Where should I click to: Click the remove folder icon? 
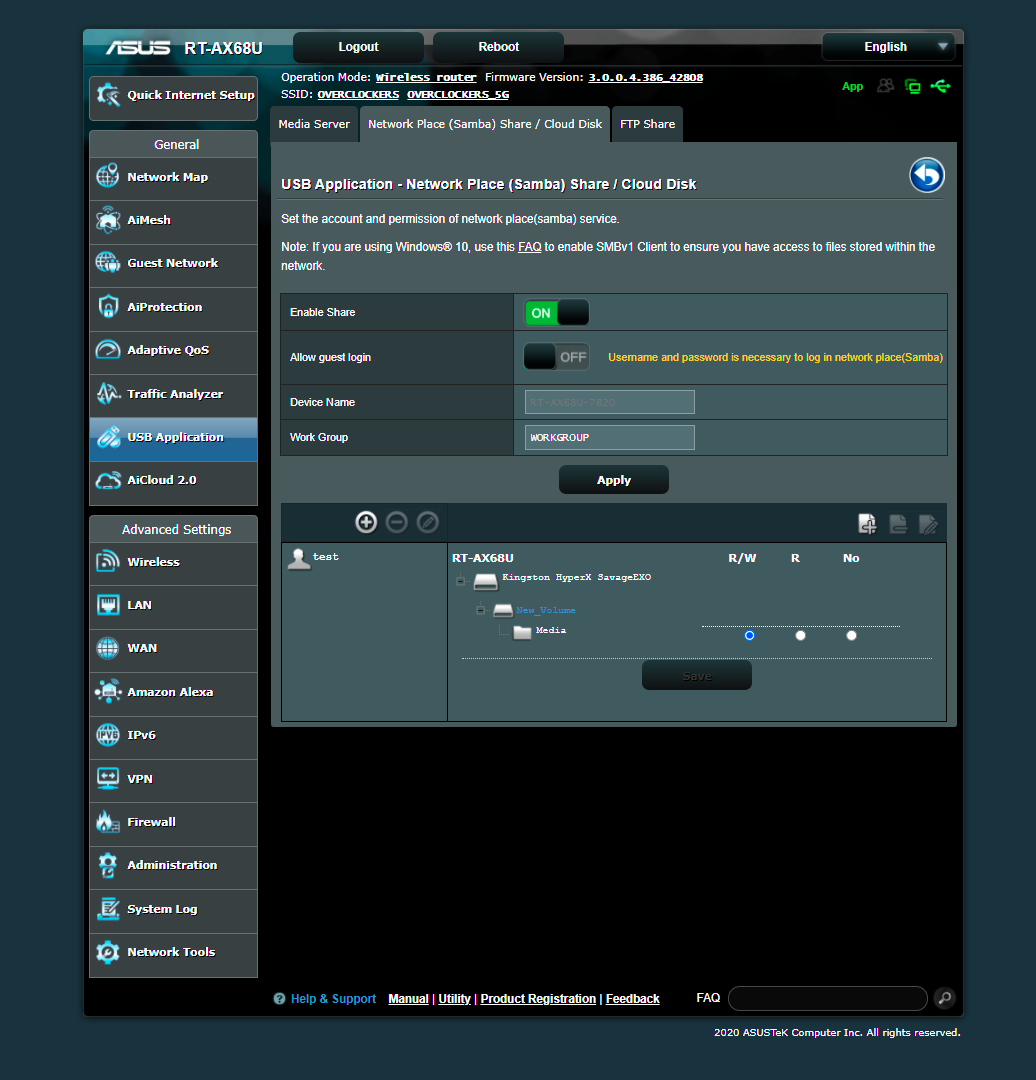pyautogui.click(x=898, y=524)
